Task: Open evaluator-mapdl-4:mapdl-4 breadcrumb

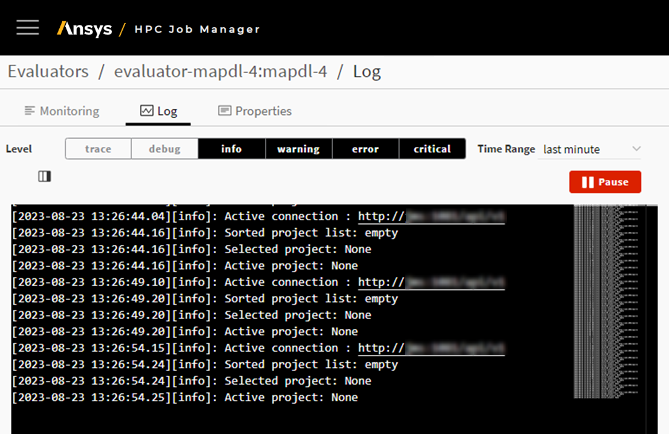Action: click(x=220, y=71)
